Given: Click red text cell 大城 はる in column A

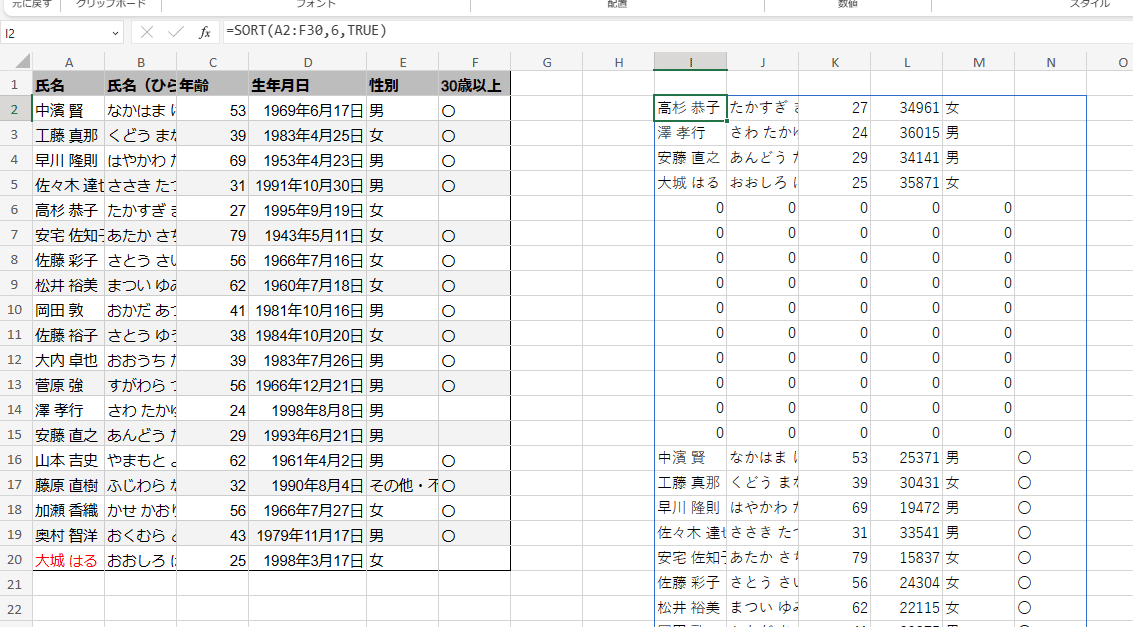Looking at the screenshot, I should (69, 560).
